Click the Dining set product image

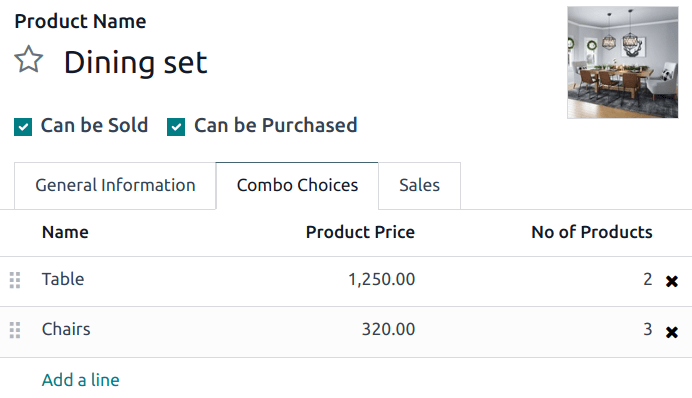623,62
